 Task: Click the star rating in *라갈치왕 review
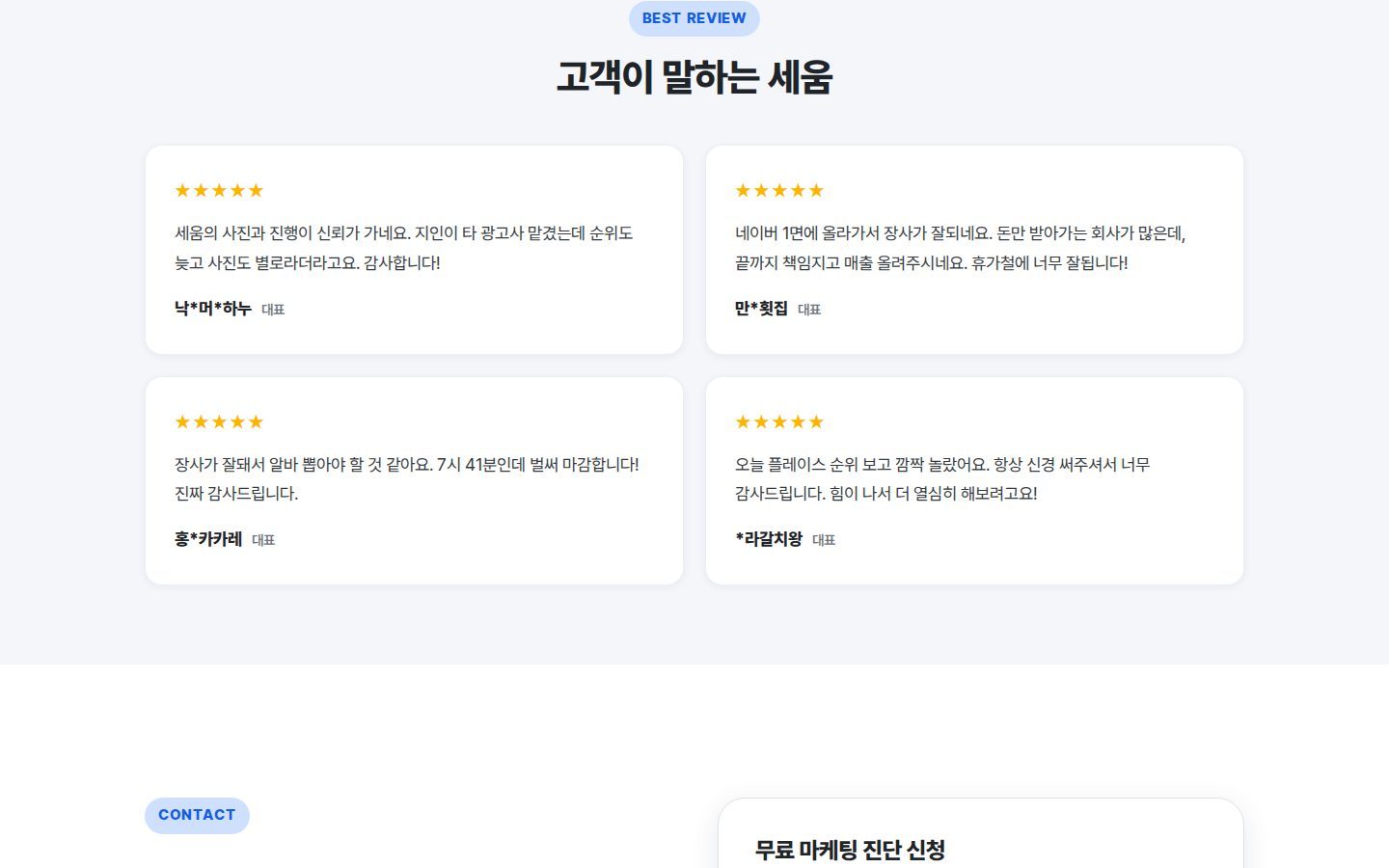pyautogui.click(x=779, y=421)
